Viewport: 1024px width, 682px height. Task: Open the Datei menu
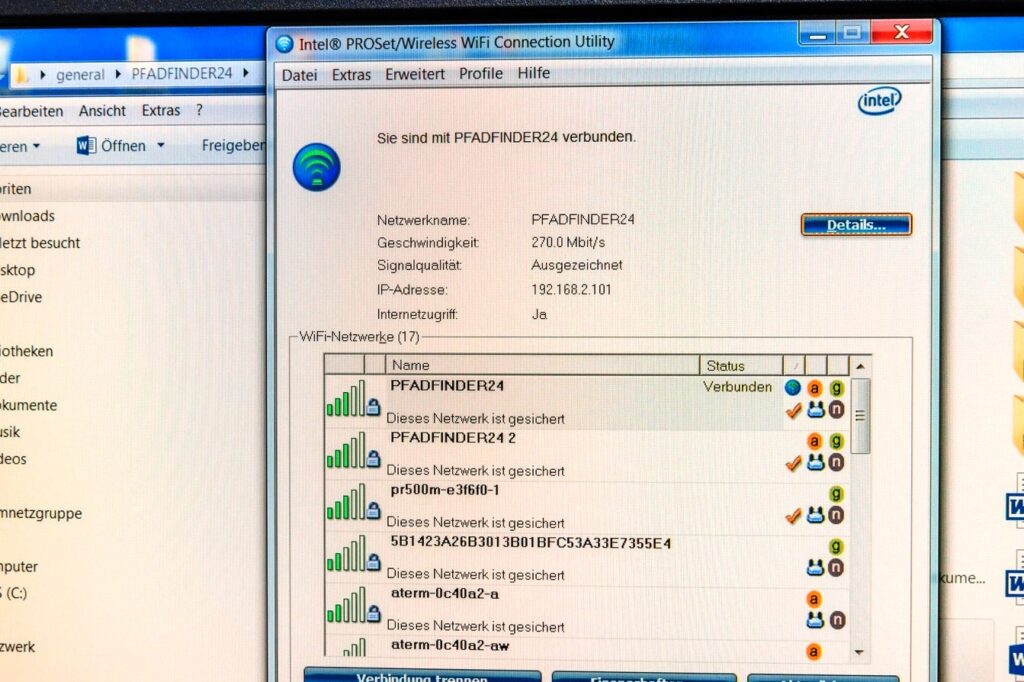tap(299, 74)
